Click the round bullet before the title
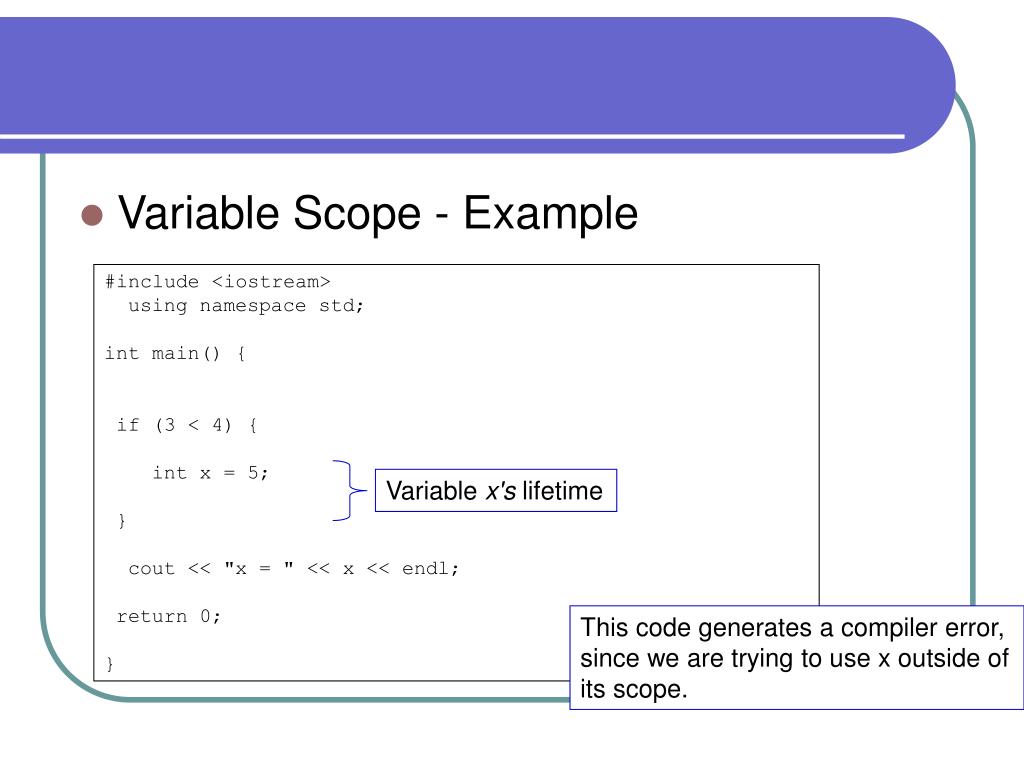This screenshot has width=1024, height=768. coord(92,215)
